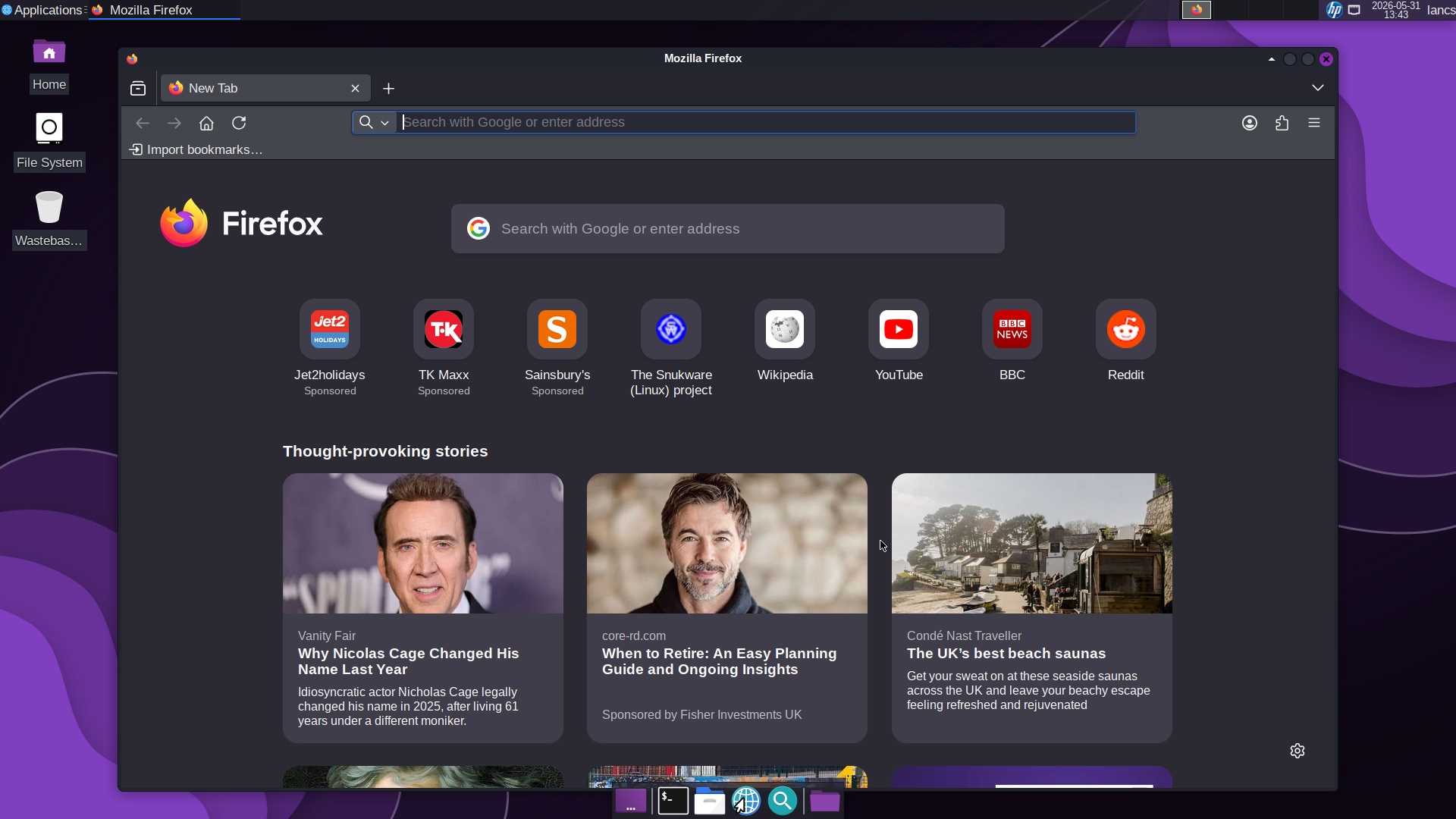The height and width of the screenshot is (819, 1456).
Task: Launch the terminal from the dock
Action: coord(673,801)
